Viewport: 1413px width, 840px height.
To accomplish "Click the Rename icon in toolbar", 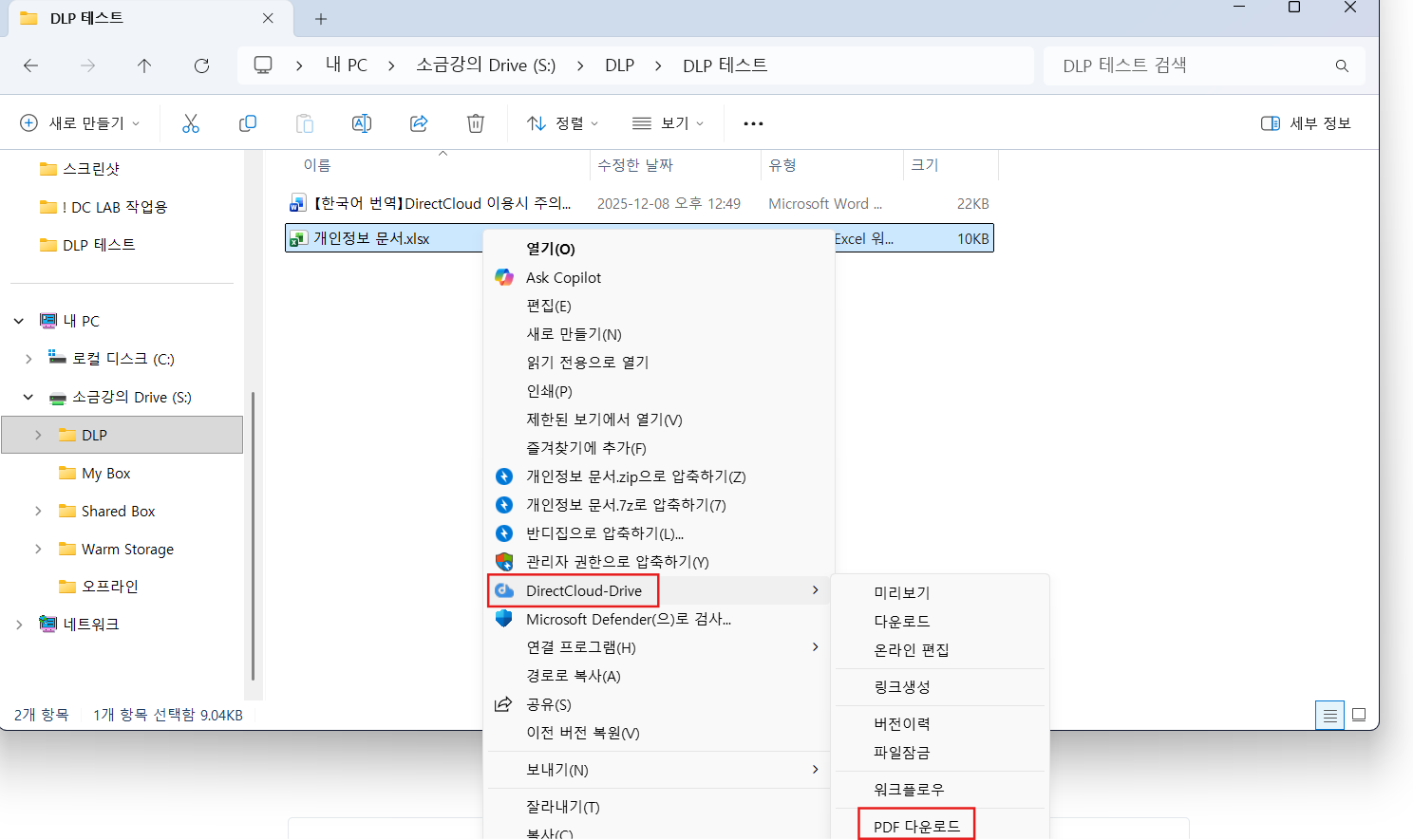I will click(x=362, y=123).
